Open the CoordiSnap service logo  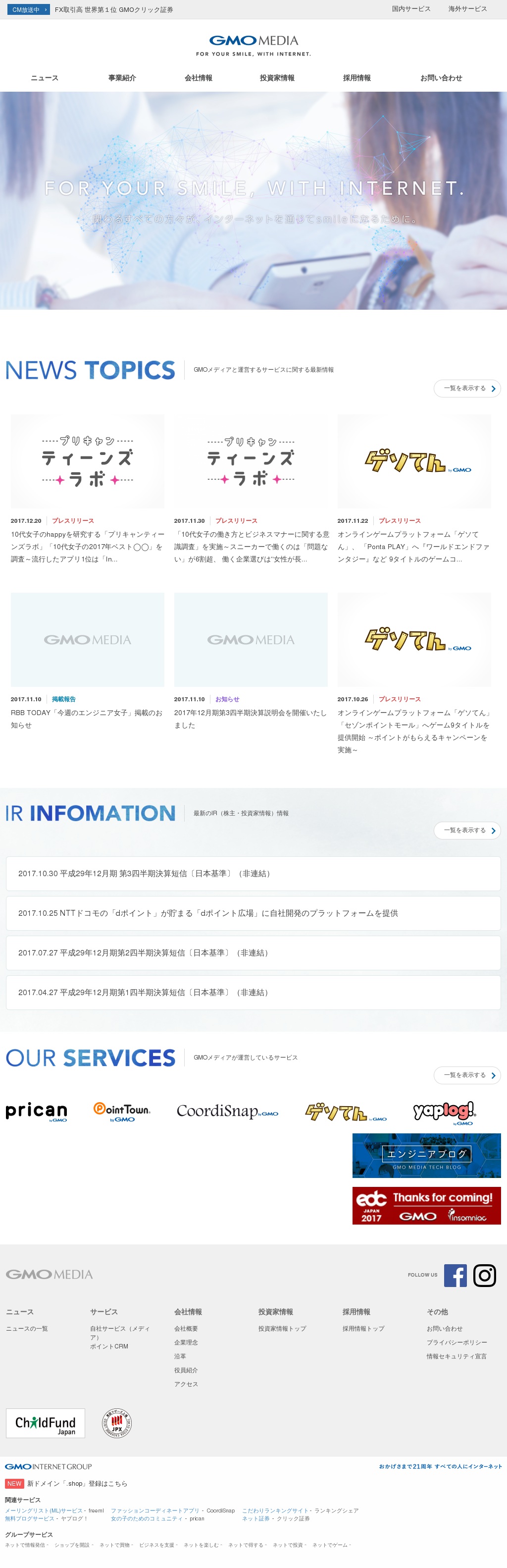[x=227, y=1112]
